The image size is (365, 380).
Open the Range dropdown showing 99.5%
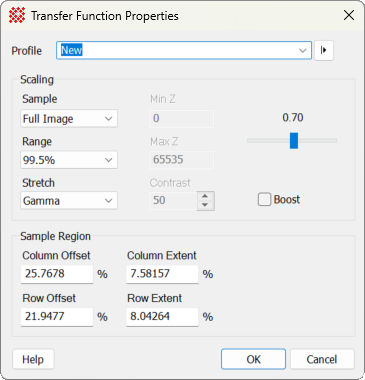pos(69,160)
